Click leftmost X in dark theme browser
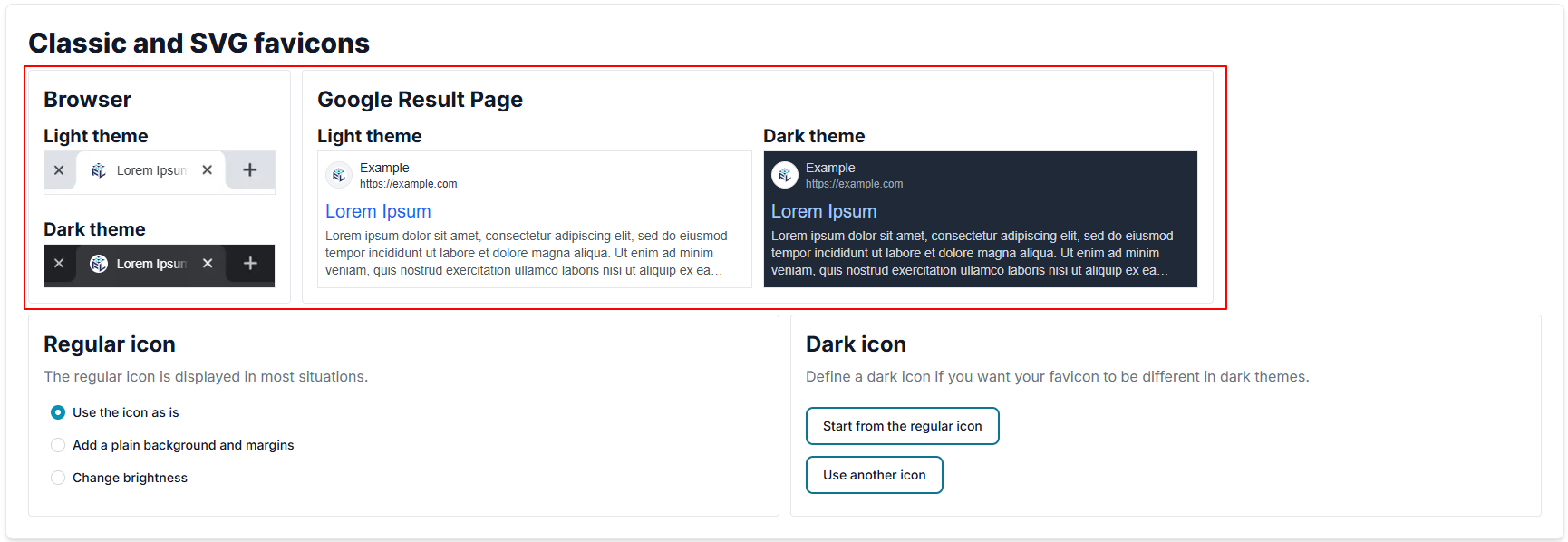This screenshot has height=542, width=1568. [x=59, y=264]
